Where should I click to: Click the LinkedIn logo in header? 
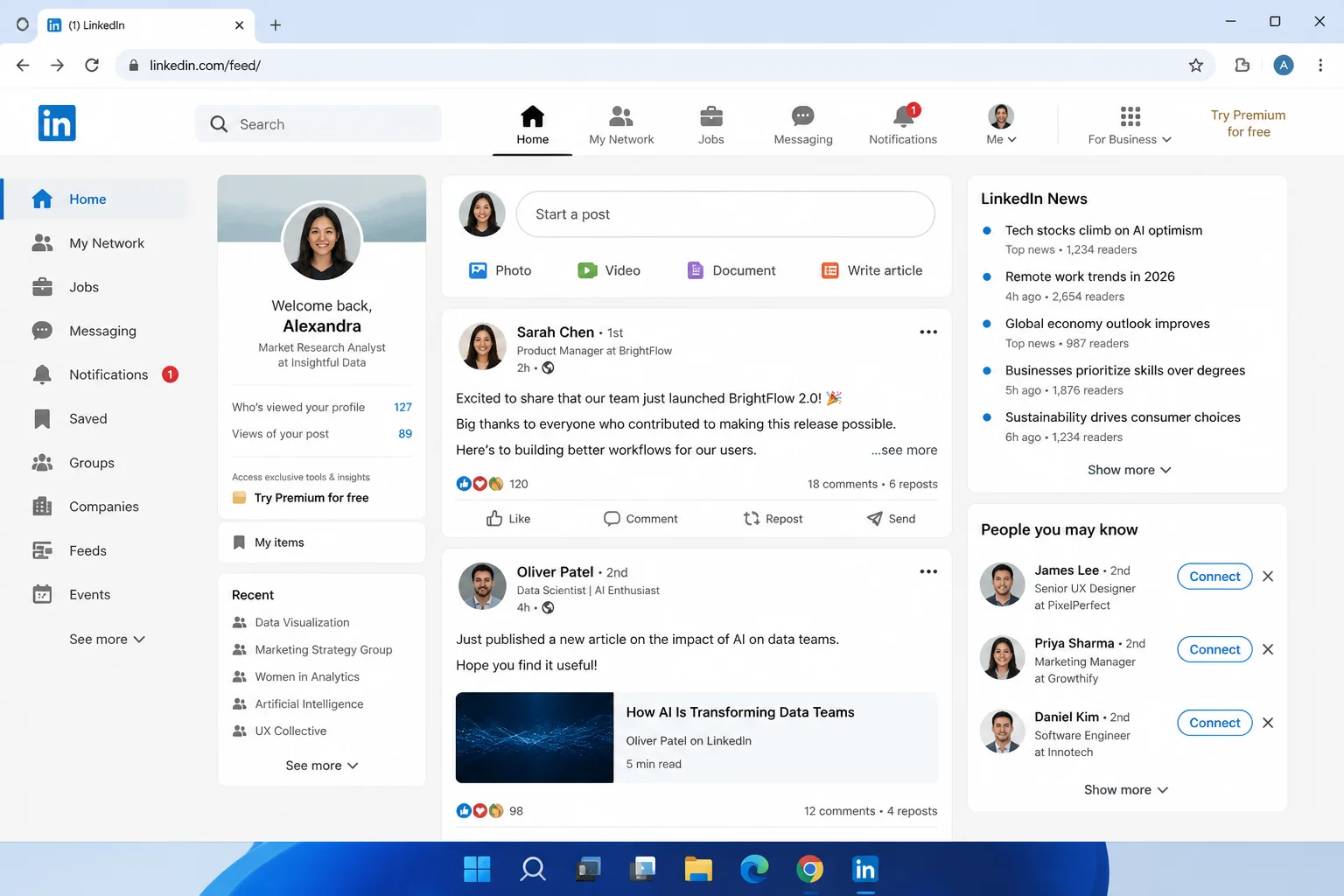57,123
